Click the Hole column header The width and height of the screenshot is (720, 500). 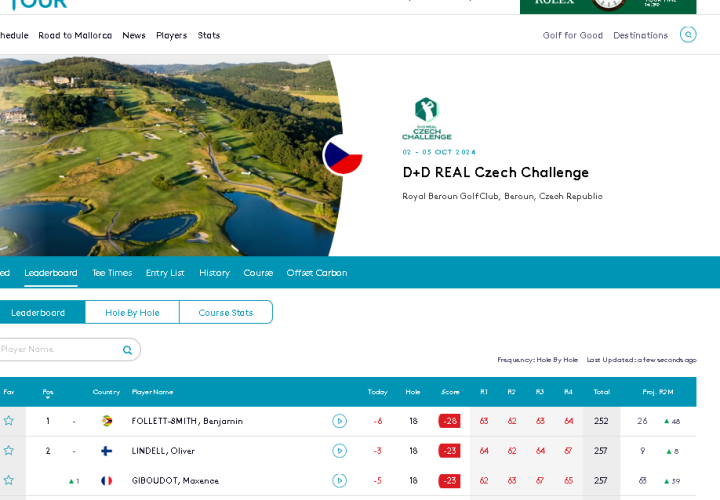coord(413,392)
